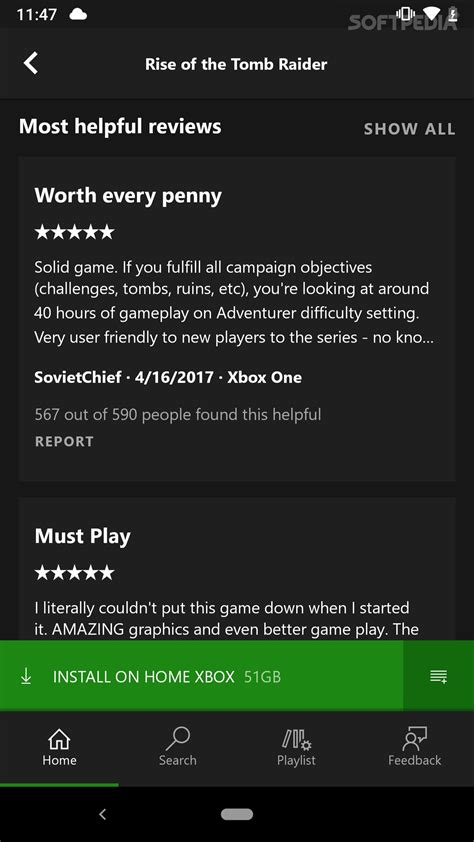
Task: Switch to the Playlist tab label
Action: click(x=296, y=760)
